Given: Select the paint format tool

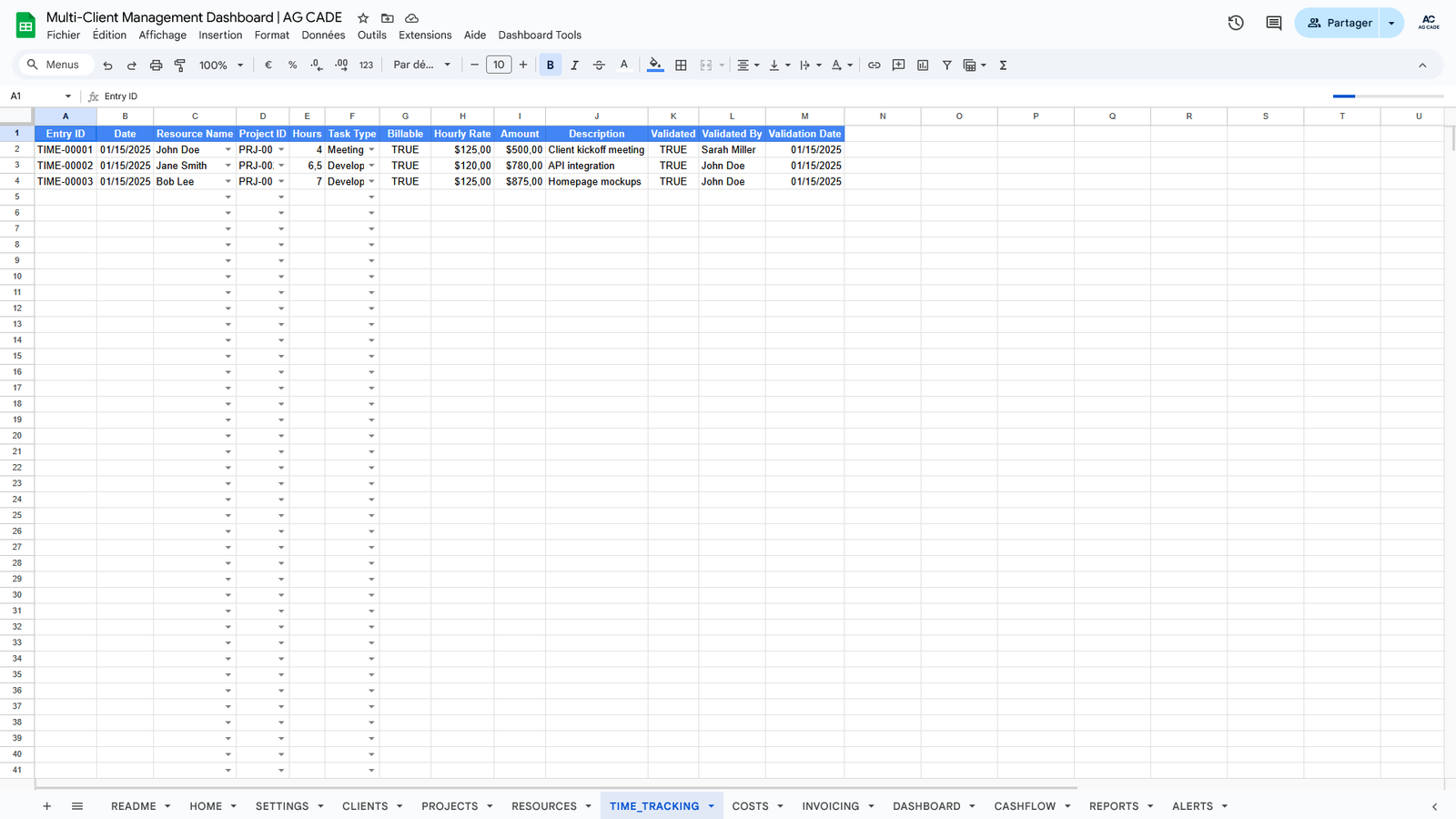Looking at the screenshot, I should pyautogui.click(x=180, y=66).
